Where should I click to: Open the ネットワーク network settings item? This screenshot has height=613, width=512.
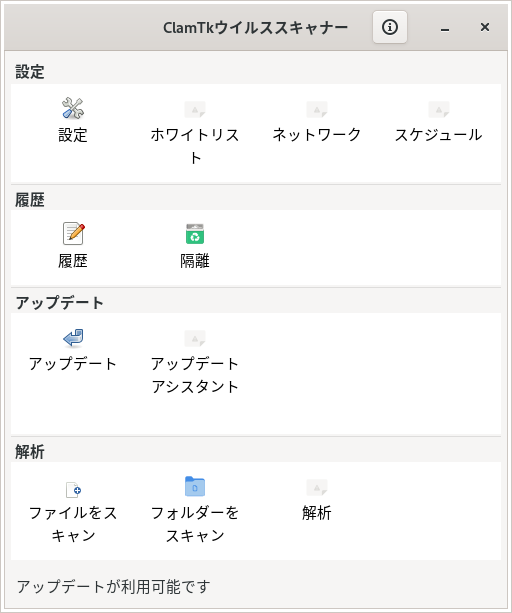[x=317, y=122]
